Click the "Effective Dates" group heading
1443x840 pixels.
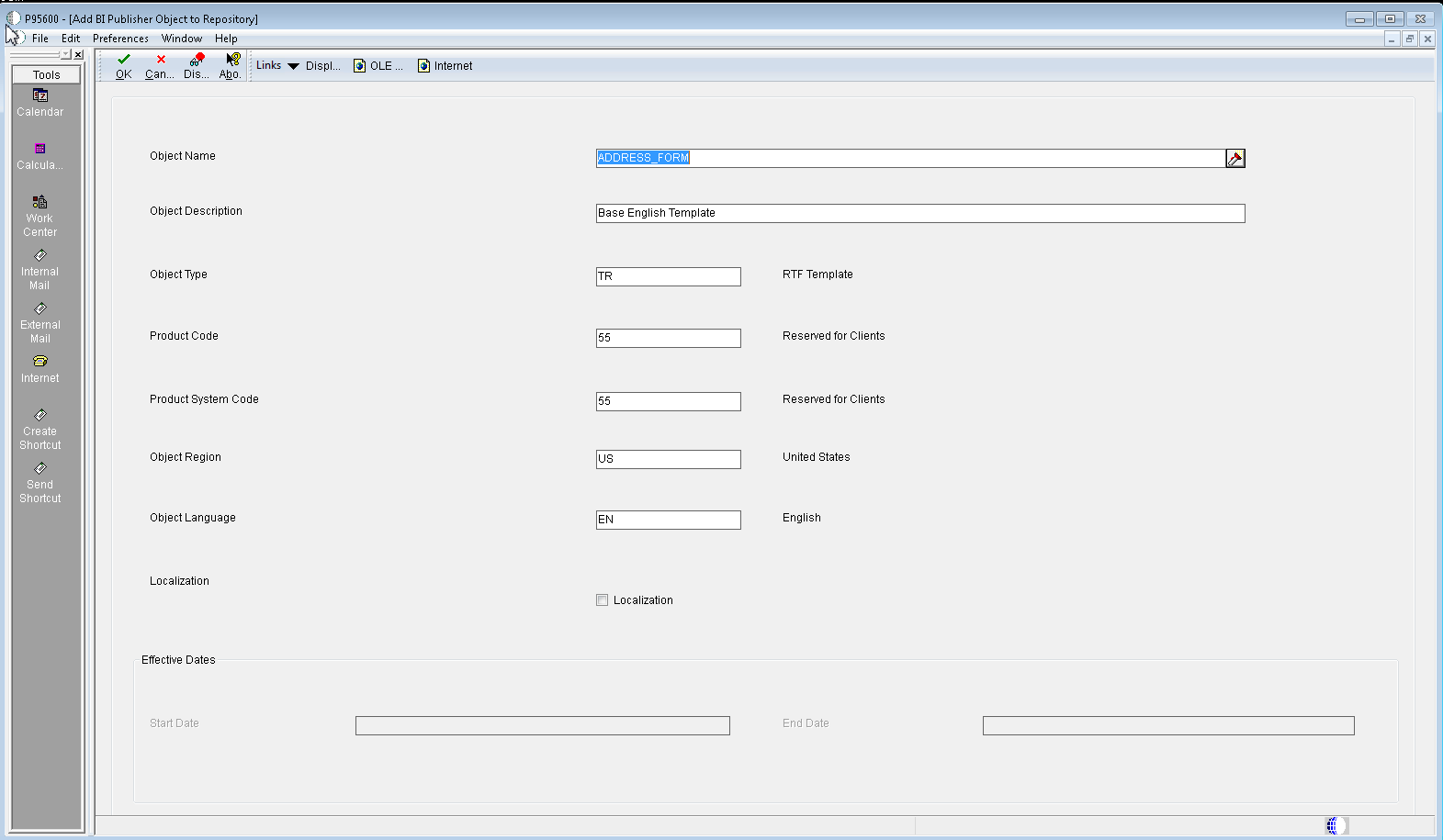point(178,660)
